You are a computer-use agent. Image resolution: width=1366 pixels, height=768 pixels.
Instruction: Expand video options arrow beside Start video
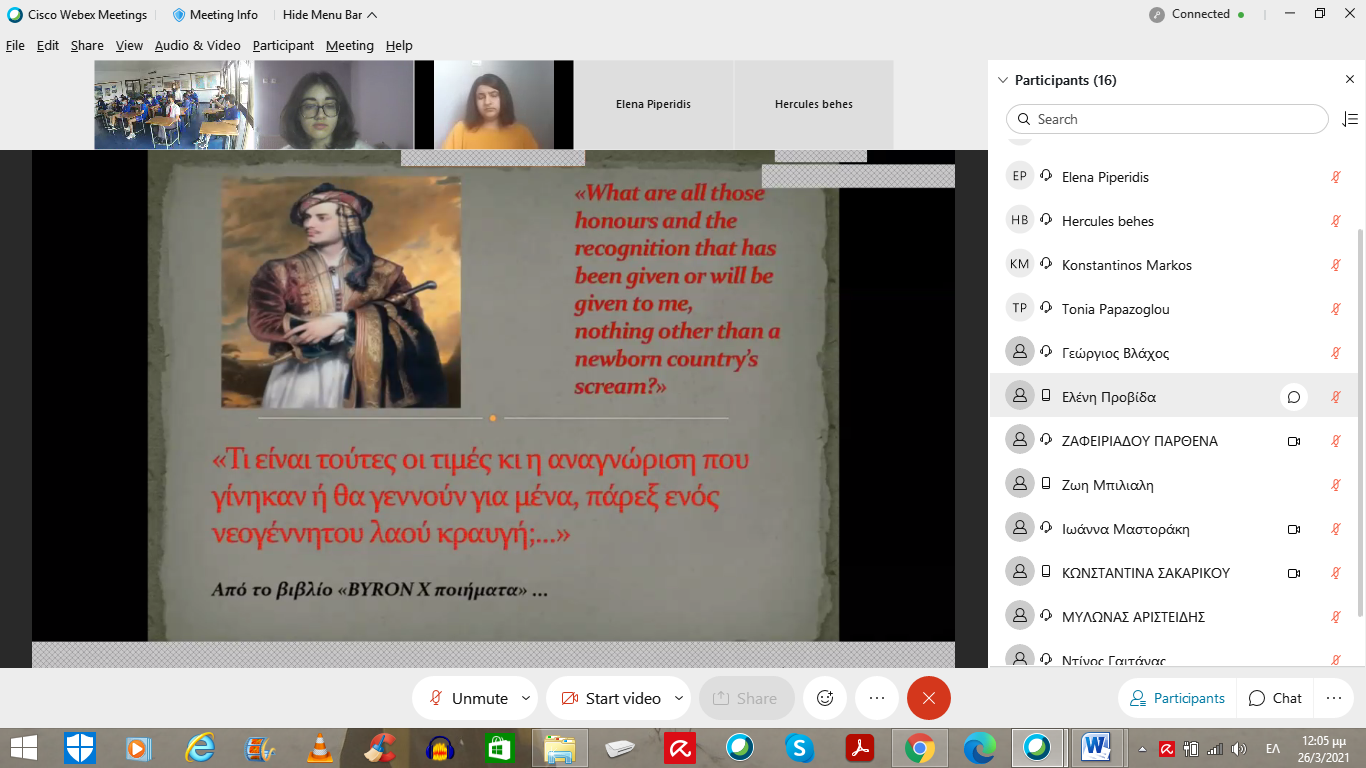coord(679,698)
